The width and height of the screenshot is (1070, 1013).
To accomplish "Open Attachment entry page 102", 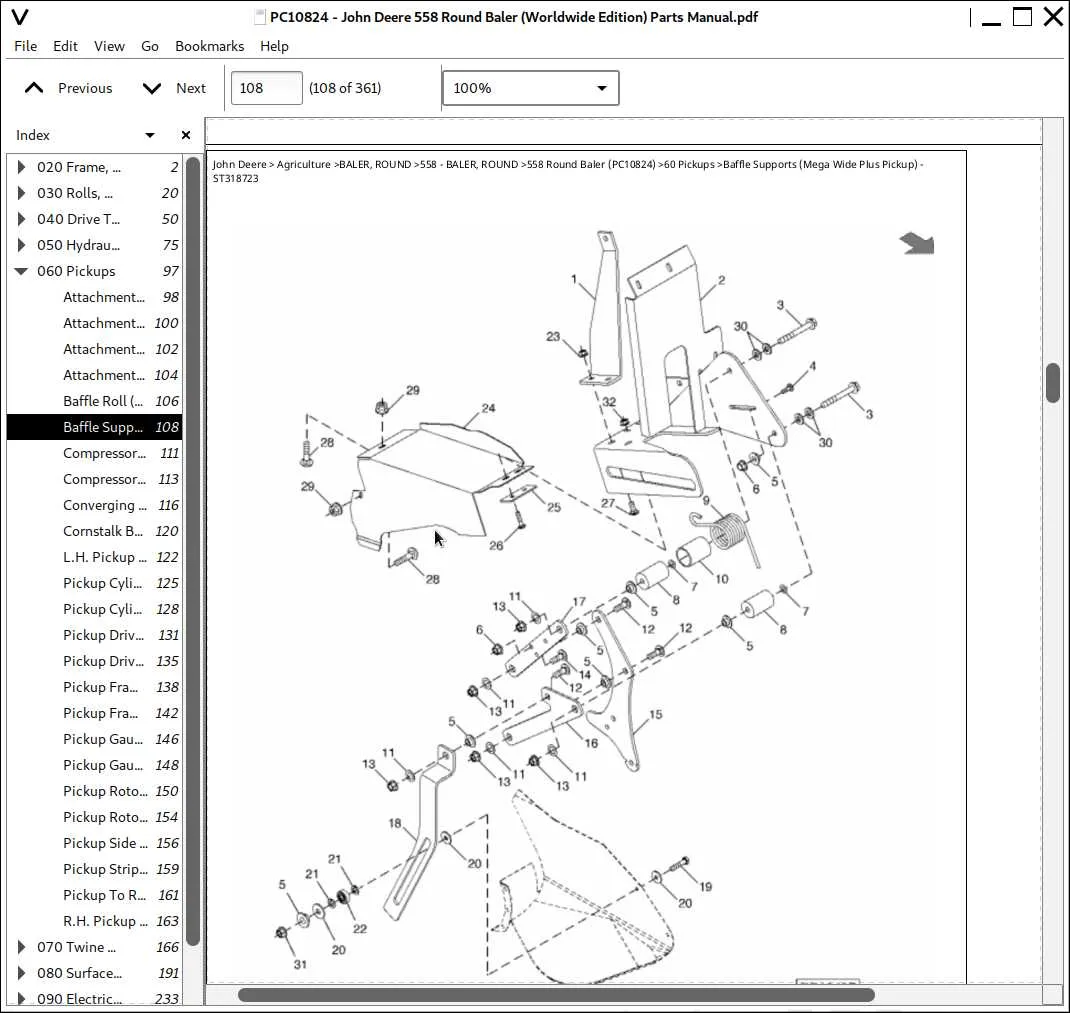I will (x=94, y=349).
